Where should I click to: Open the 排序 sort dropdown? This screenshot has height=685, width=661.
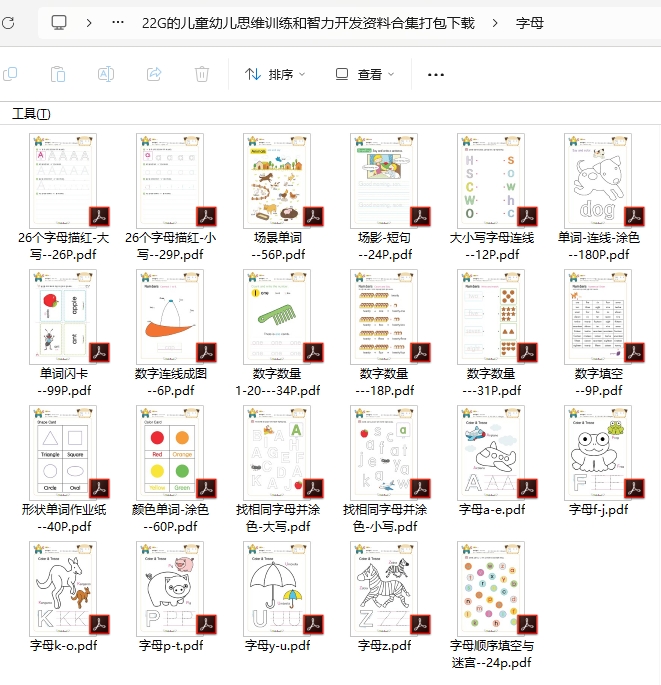point(275,74)
